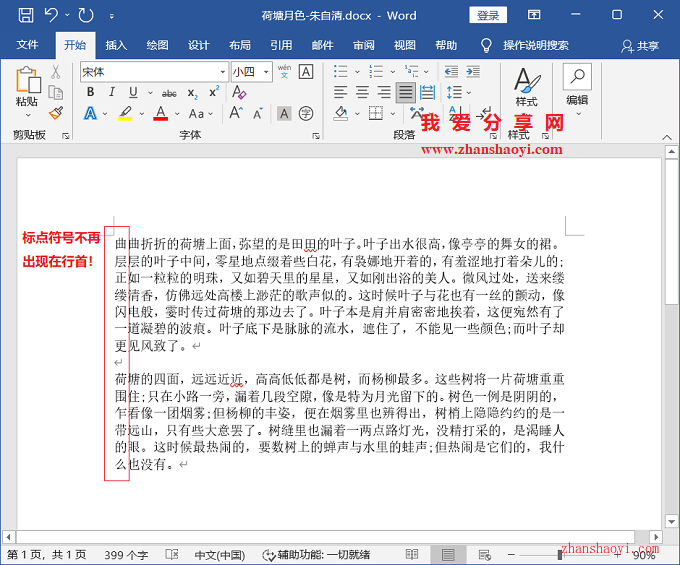Screen dimensions: 680x565
Task: Open line spacing options
Action: 454,92
